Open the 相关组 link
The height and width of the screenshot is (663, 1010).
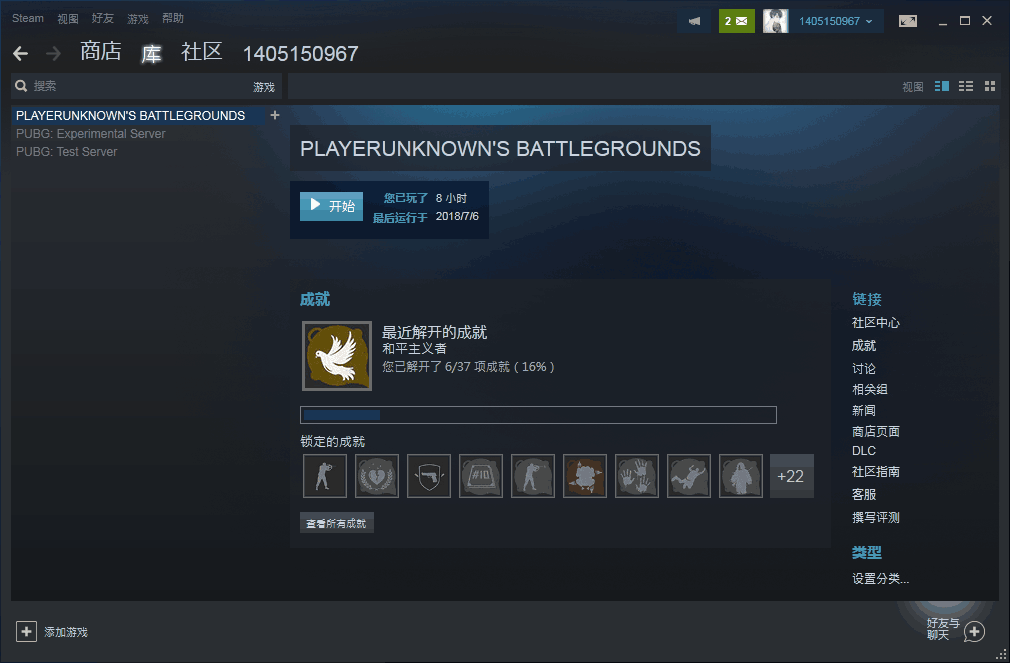870,389
